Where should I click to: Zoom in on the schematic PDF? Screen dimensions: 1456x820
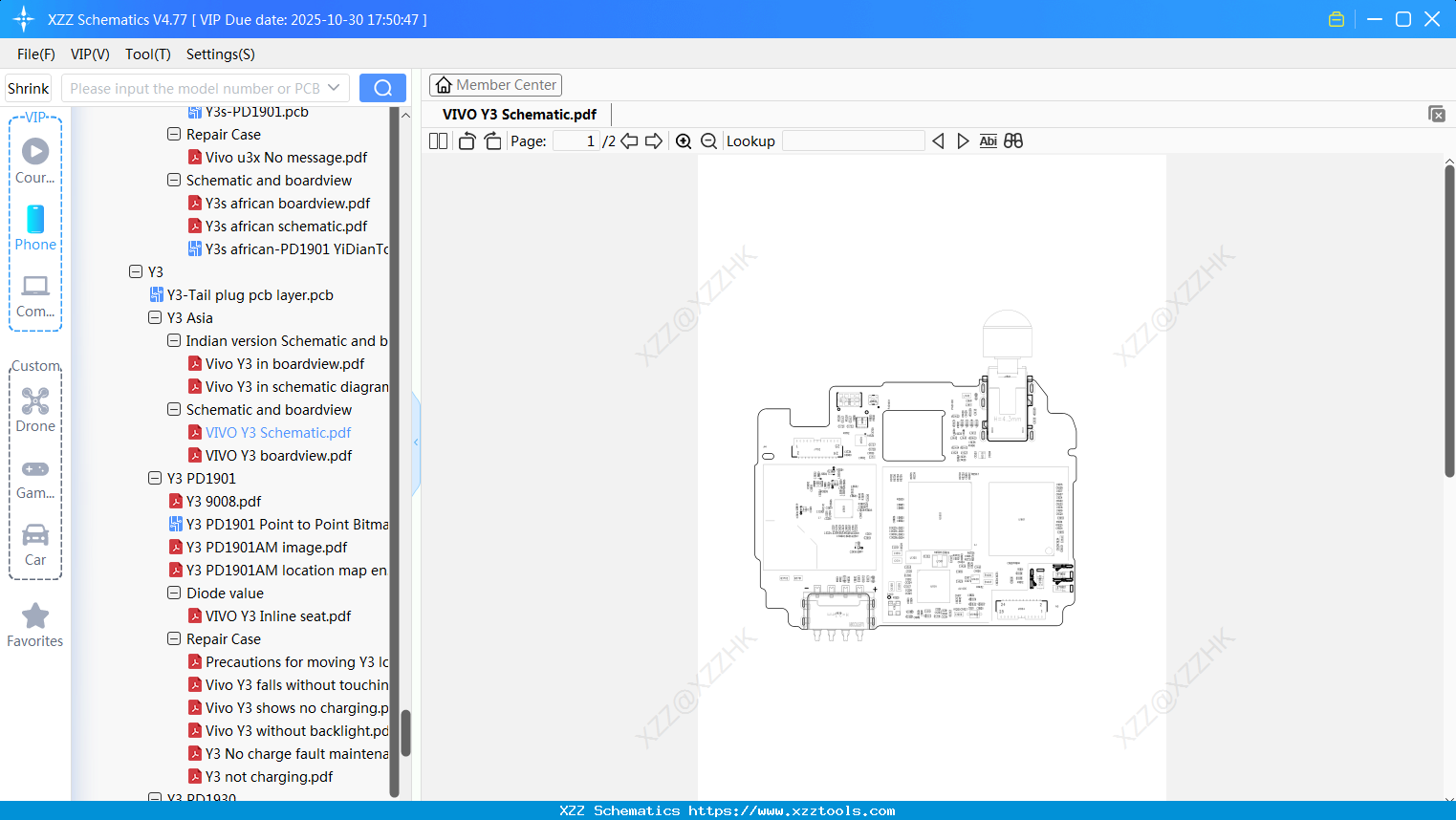(684, 140)
